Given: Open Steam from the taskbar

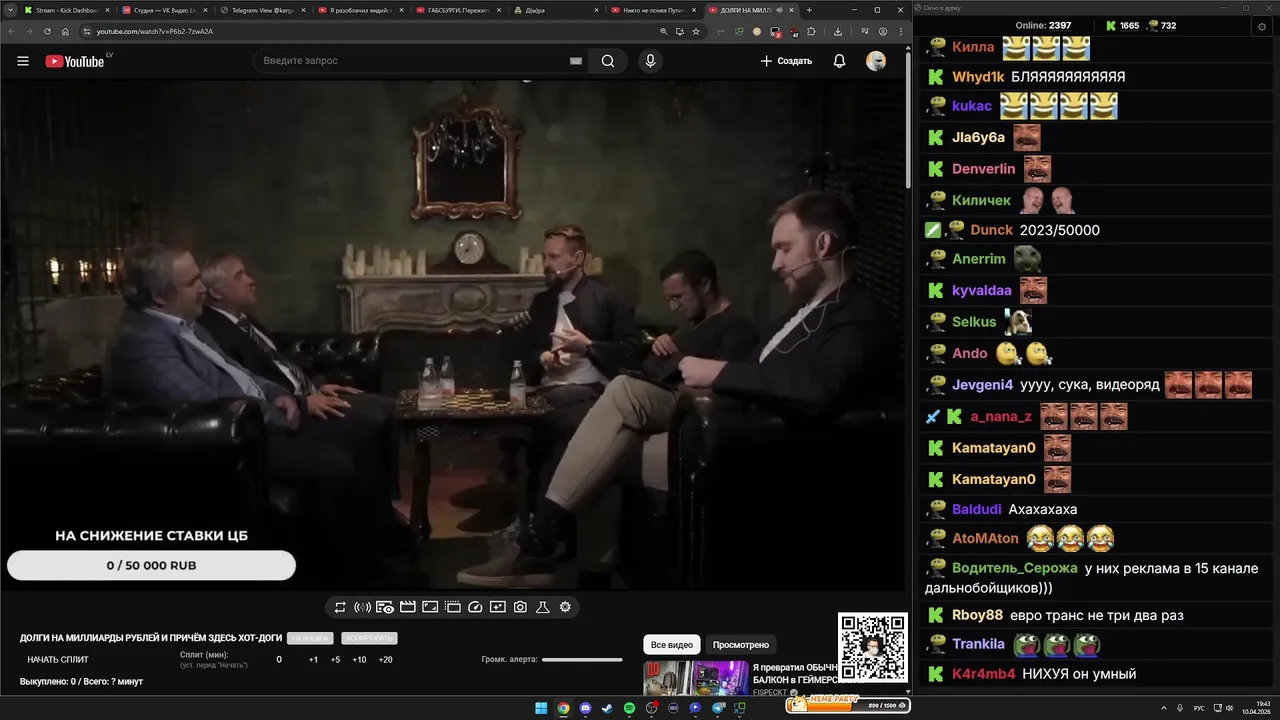Looking at the screenshot, I should tap(607, 708).
